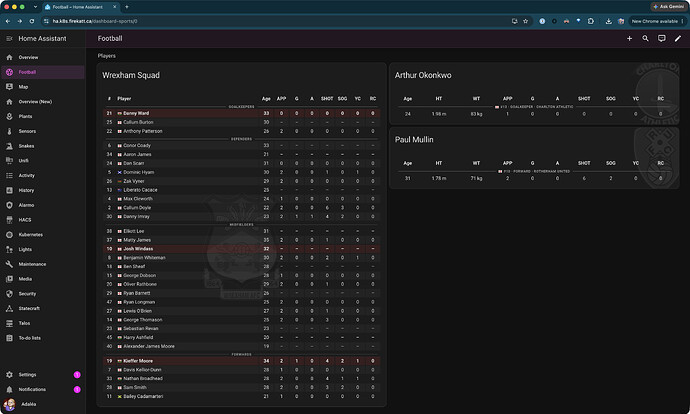The image size is (690, 414).
Task: Open a new browser tab
Action: coord(127,7)
